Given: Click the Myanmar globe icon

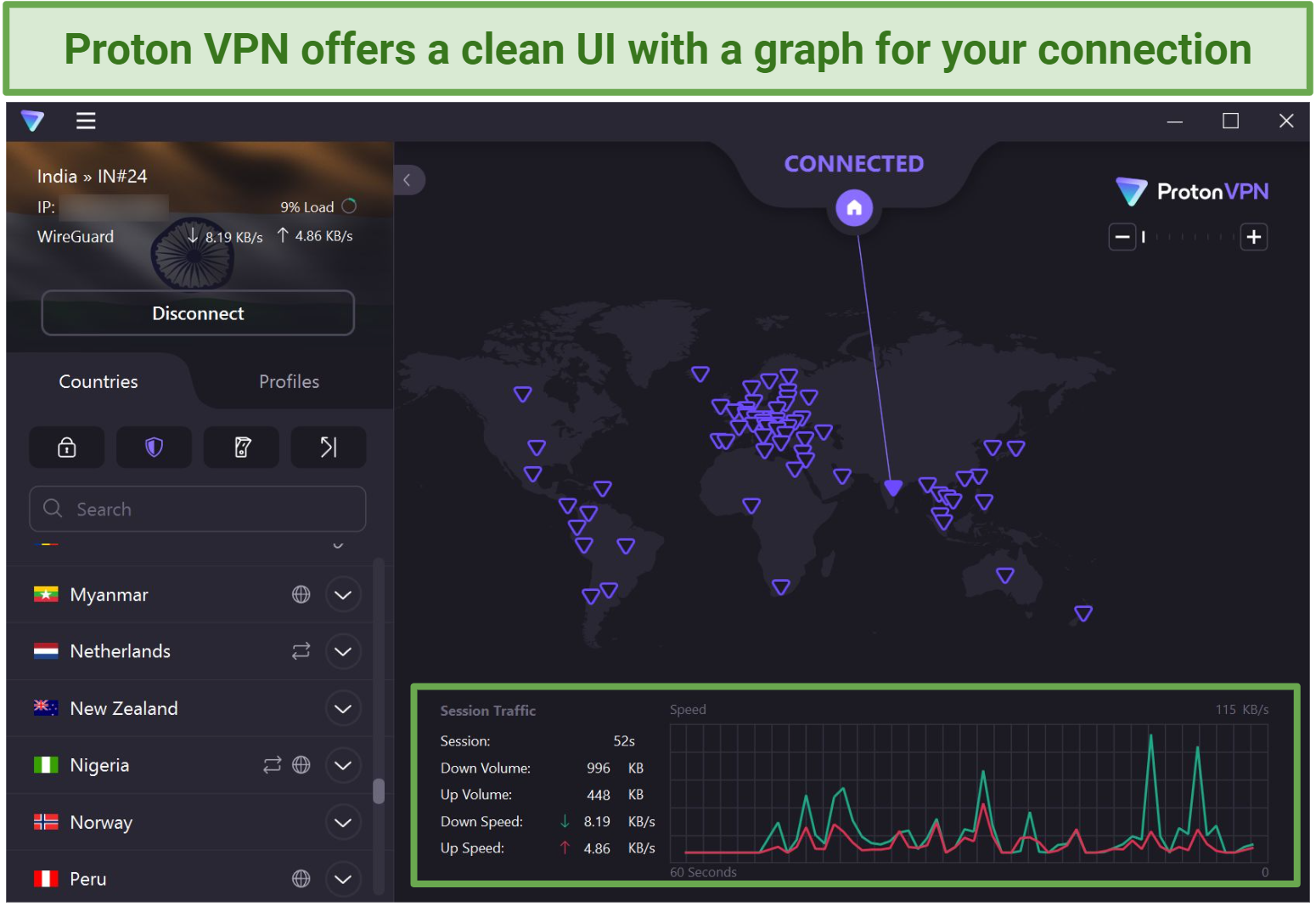Looking at the screenshot, I should (301, 594).
